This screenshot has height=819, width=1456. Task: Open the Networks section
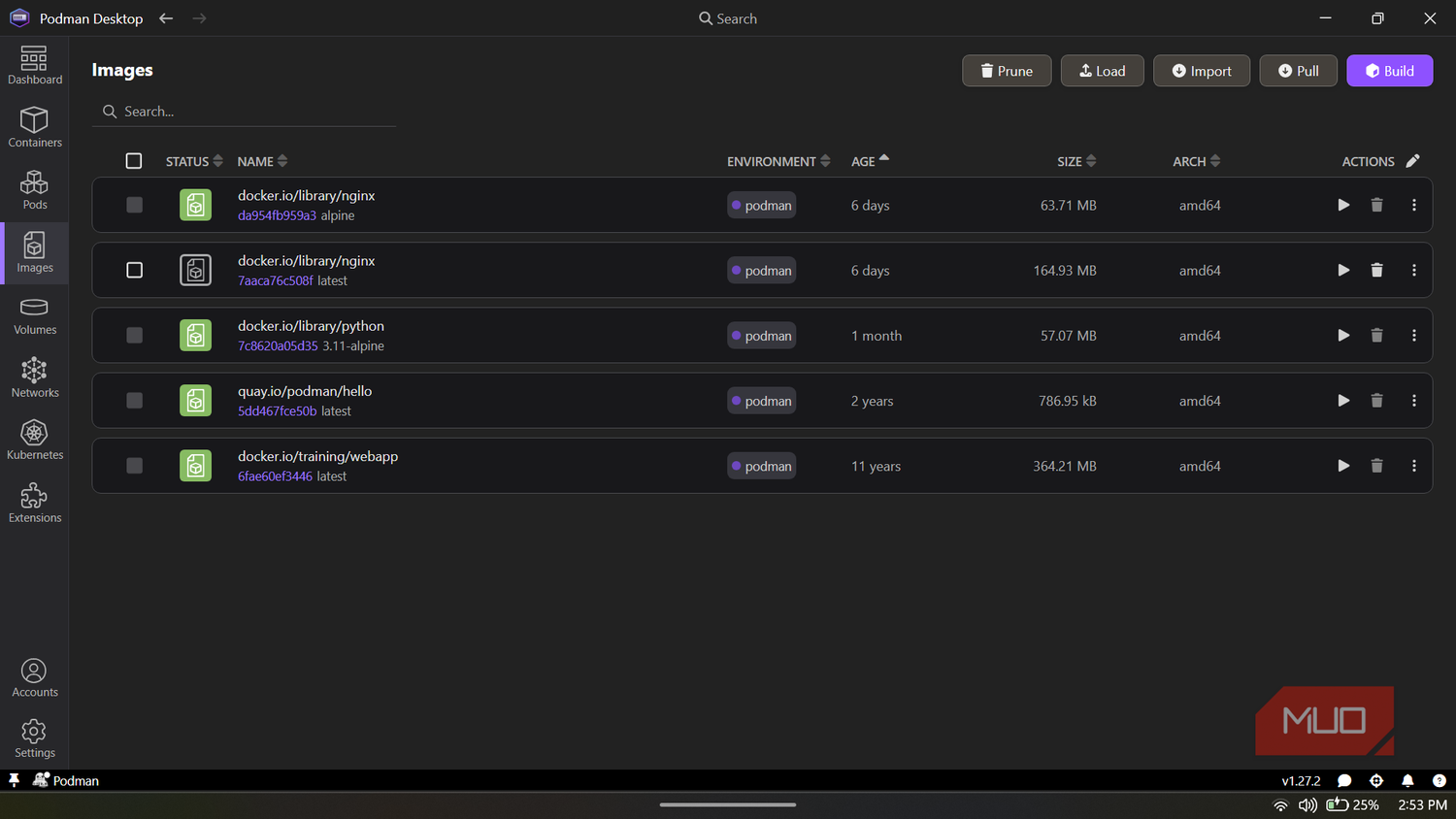pos(34,377)
